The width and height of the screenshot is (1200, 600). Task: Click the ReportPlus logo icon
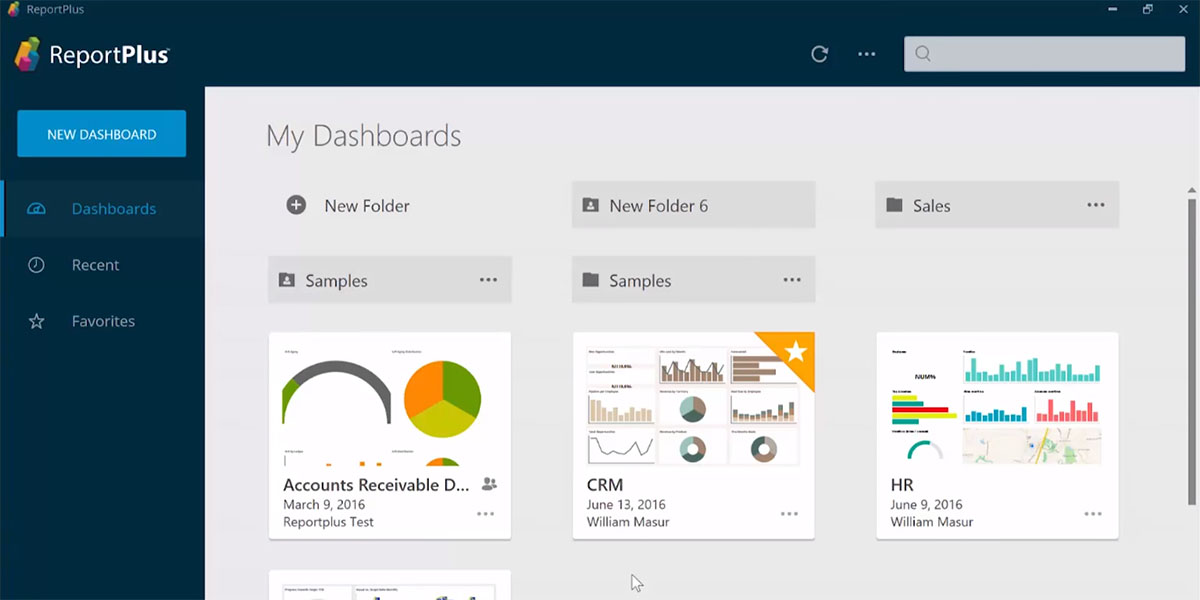click(29, 53)
